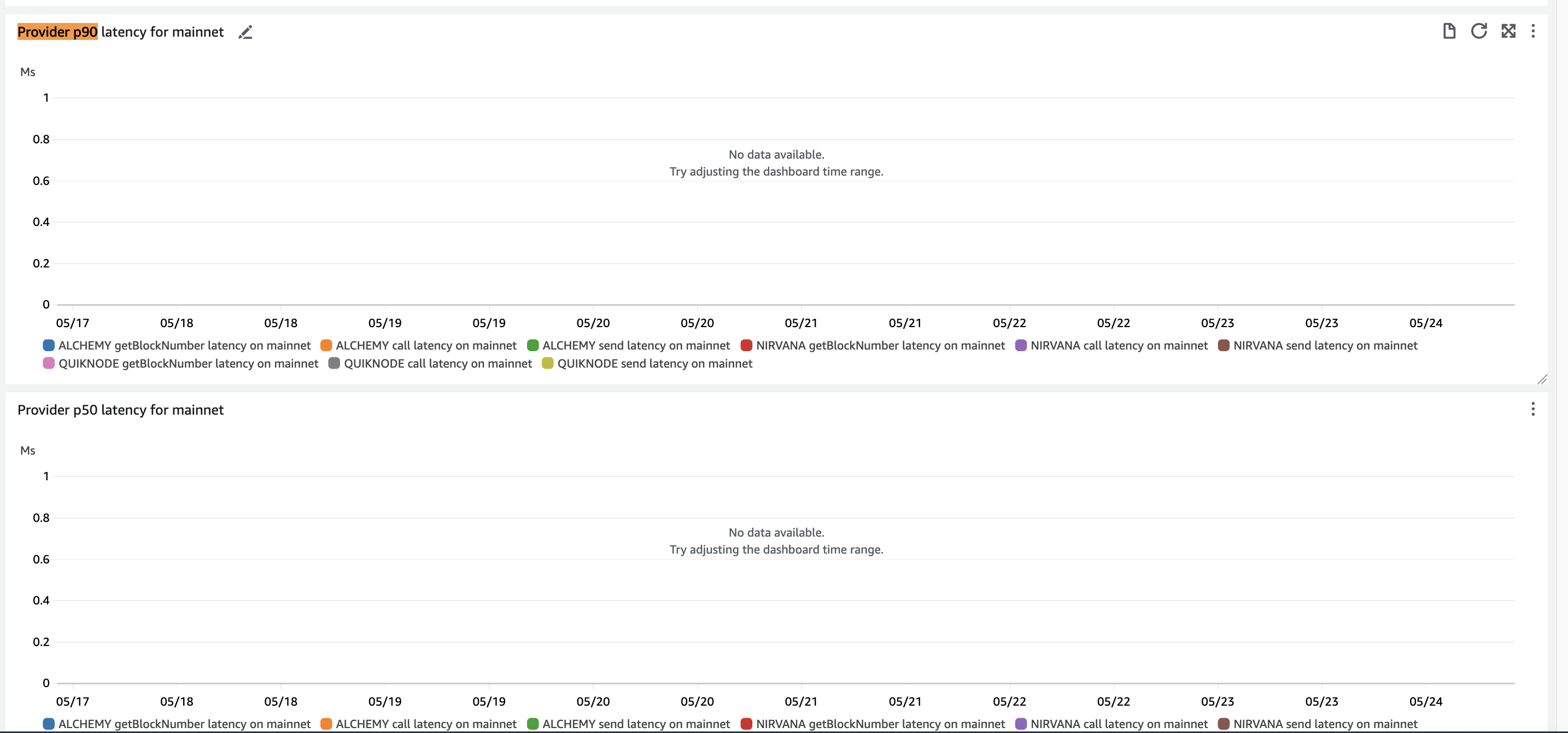Click 05/24 on p90 chart x-axis
The image size is (1568, 733).
(x=1425, y=323)
